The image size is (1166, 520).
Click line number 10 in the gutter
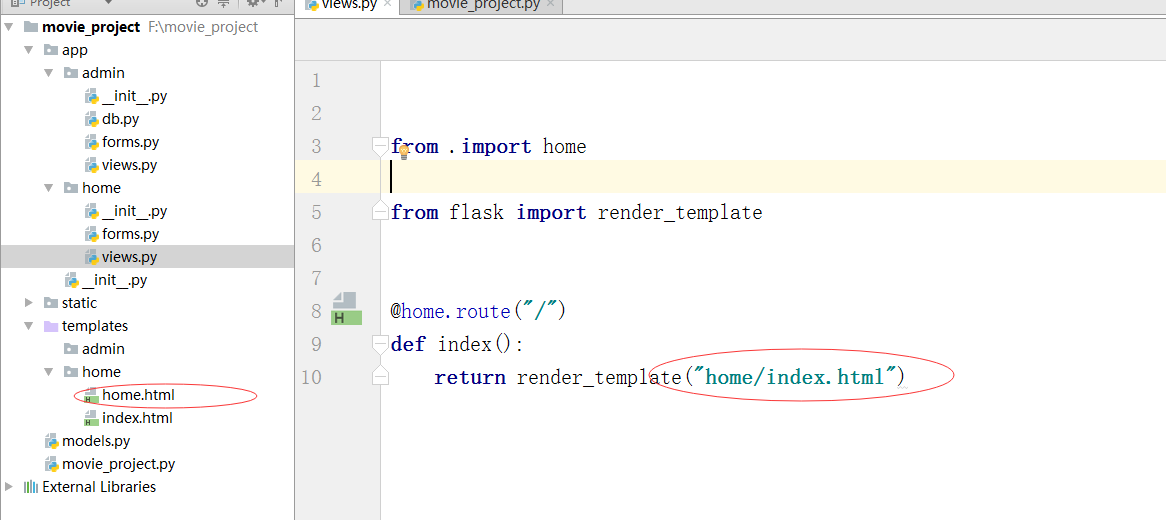pyautogui.click(x=312, y=377)
